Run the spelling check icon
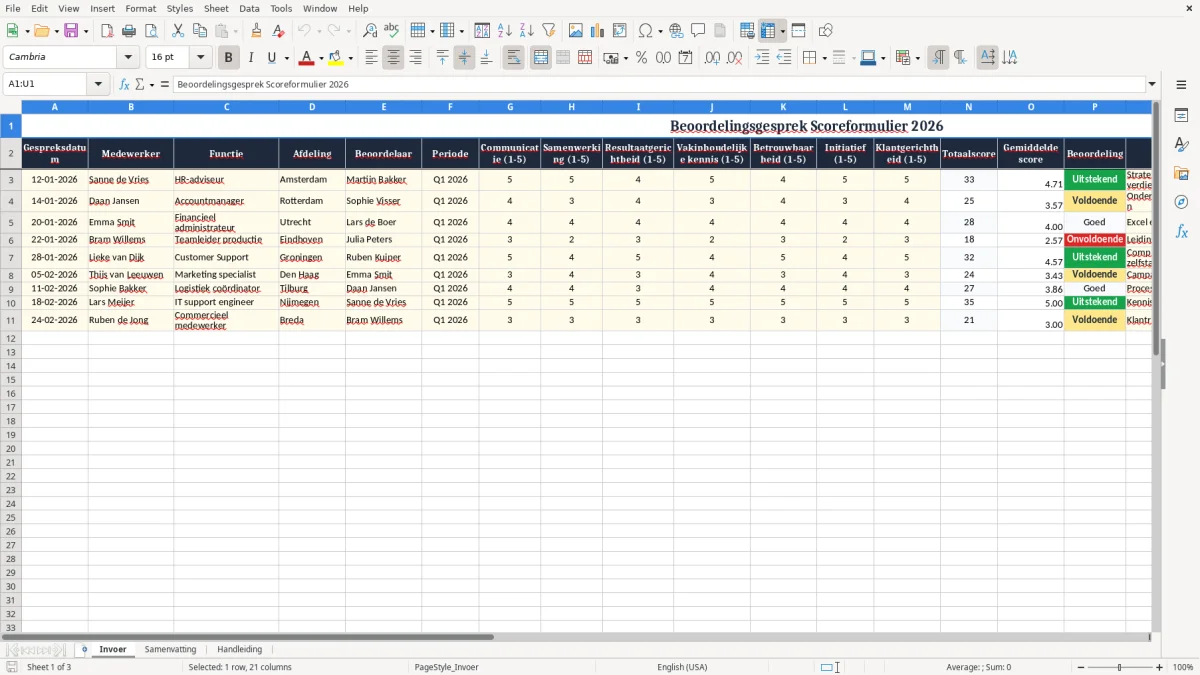This screenshot has height=675, width=1200. click(x=391, y=31)
